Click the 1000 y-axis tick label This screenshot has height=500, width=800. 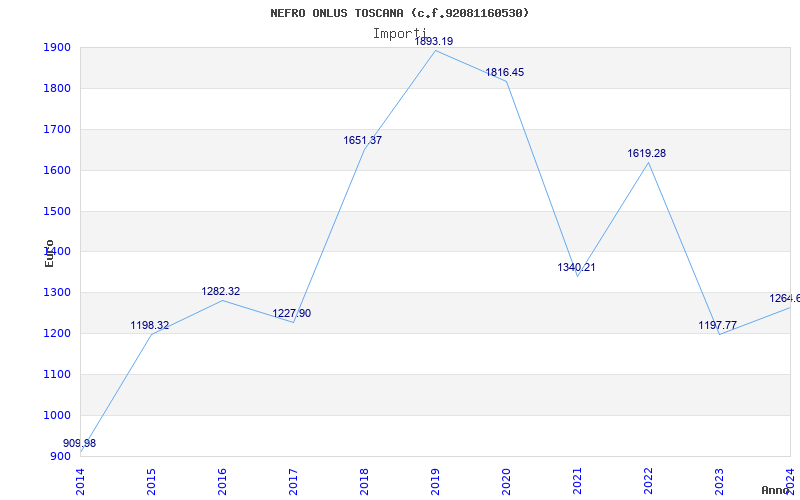pos(57,415)
